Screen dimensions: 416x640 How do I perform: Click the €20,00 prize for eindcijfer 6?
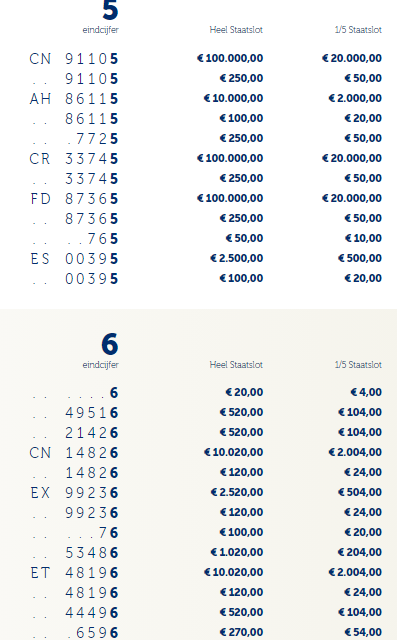tap(244, 392)
